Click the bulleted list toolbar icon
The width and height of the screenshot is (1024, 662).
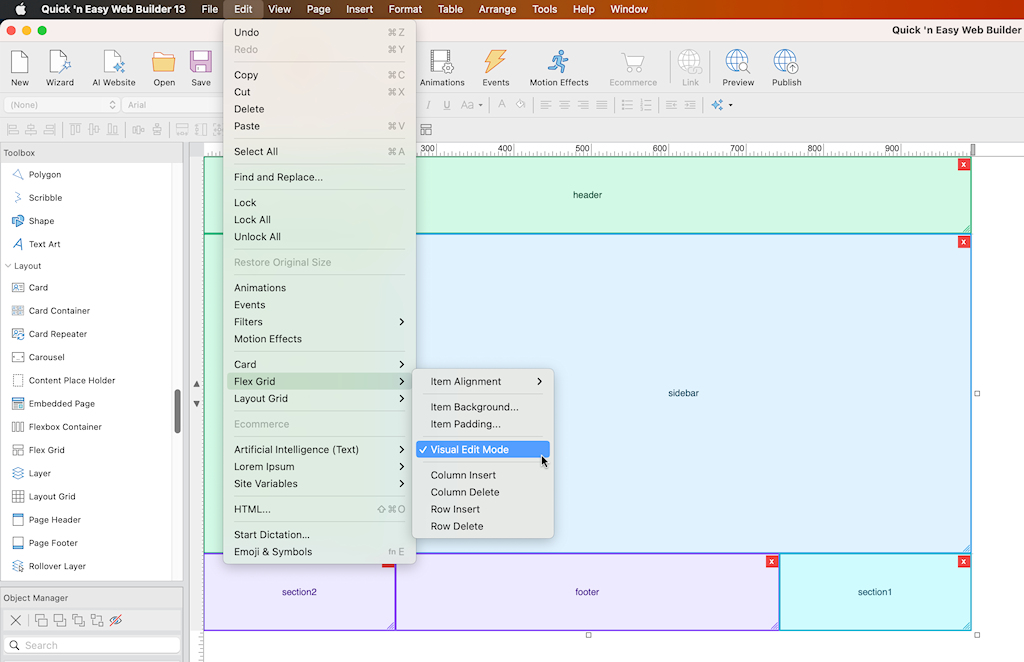pos(627,104)
